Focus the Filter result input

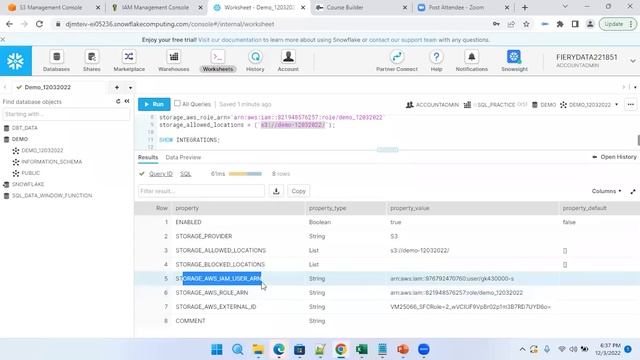click(x=201, y=191)
